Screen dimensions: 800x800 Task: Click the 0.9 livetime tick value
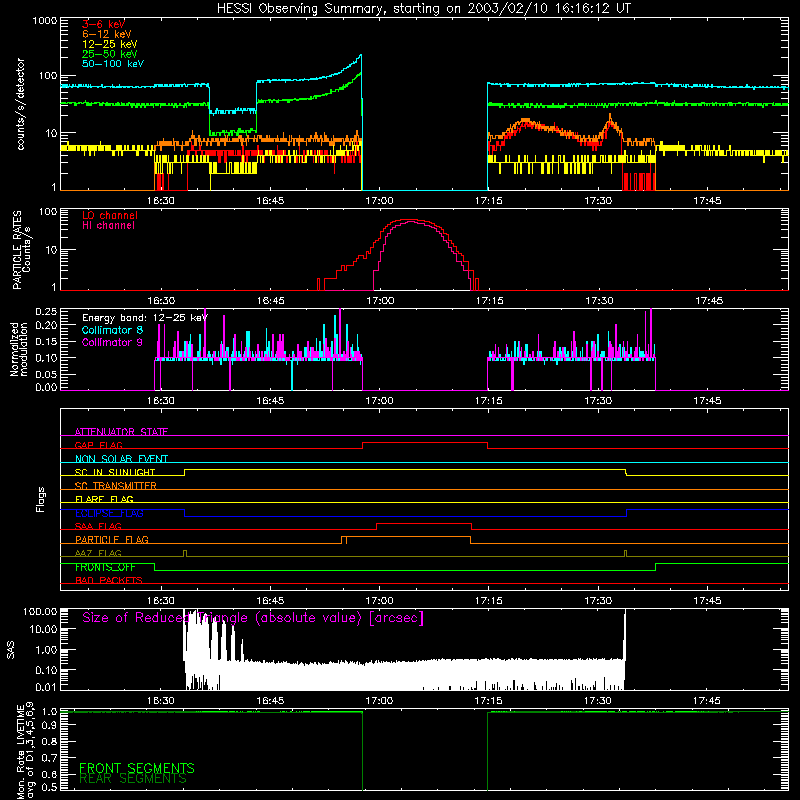click(49, 725)
